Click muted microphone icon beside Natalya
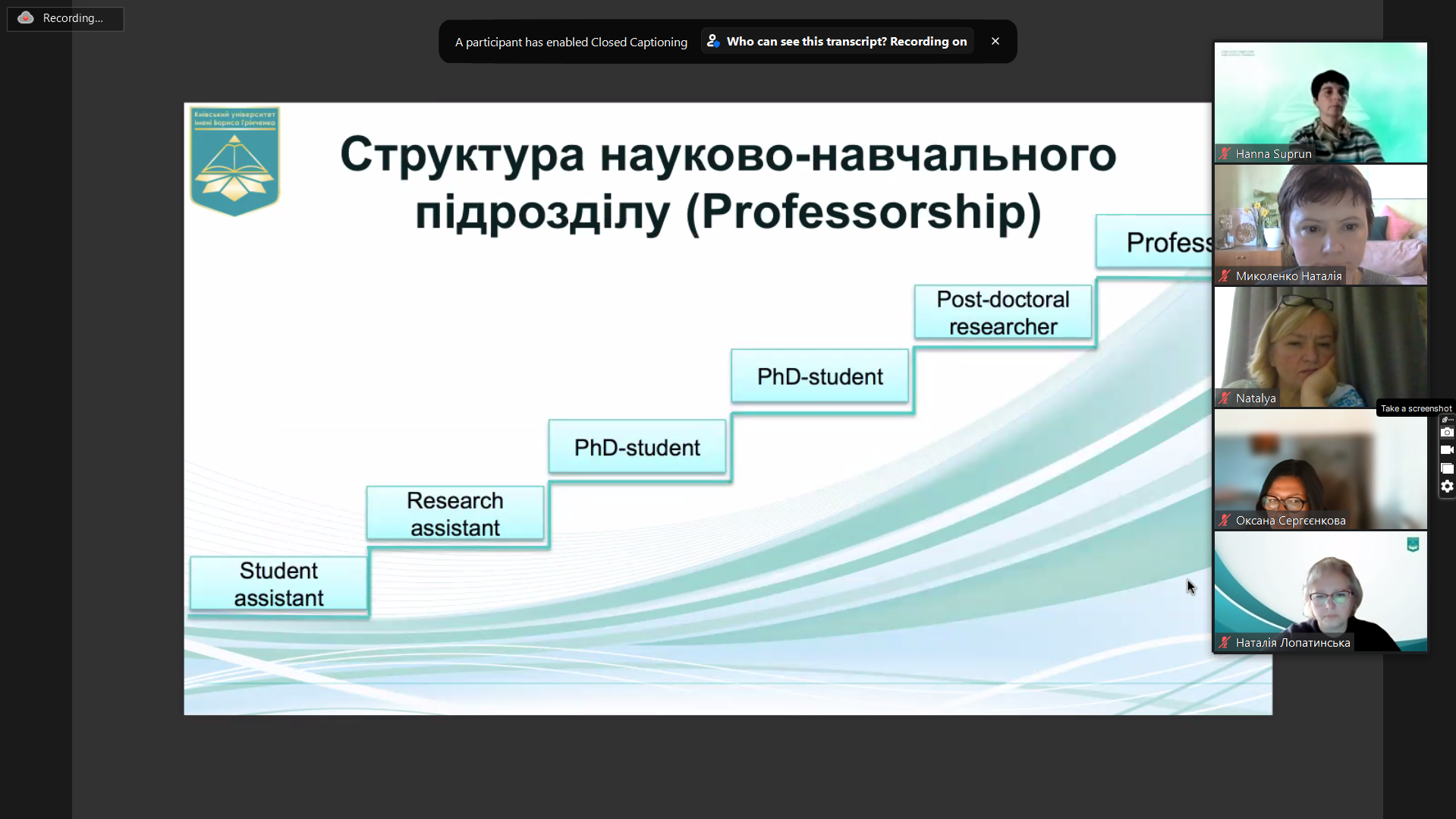This screenshot has width=1456, height=819. coord(1225,398)
